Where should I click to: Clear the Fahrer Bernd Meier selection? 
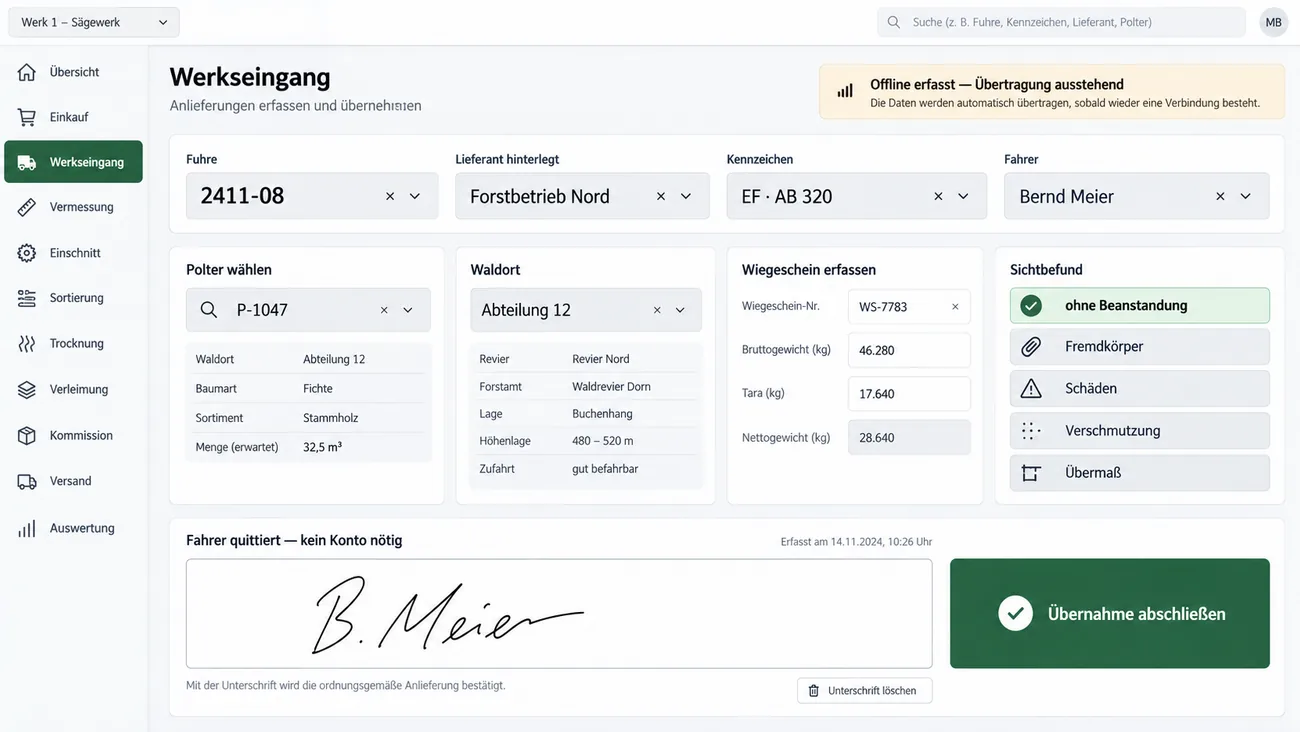pos(1220,196)
